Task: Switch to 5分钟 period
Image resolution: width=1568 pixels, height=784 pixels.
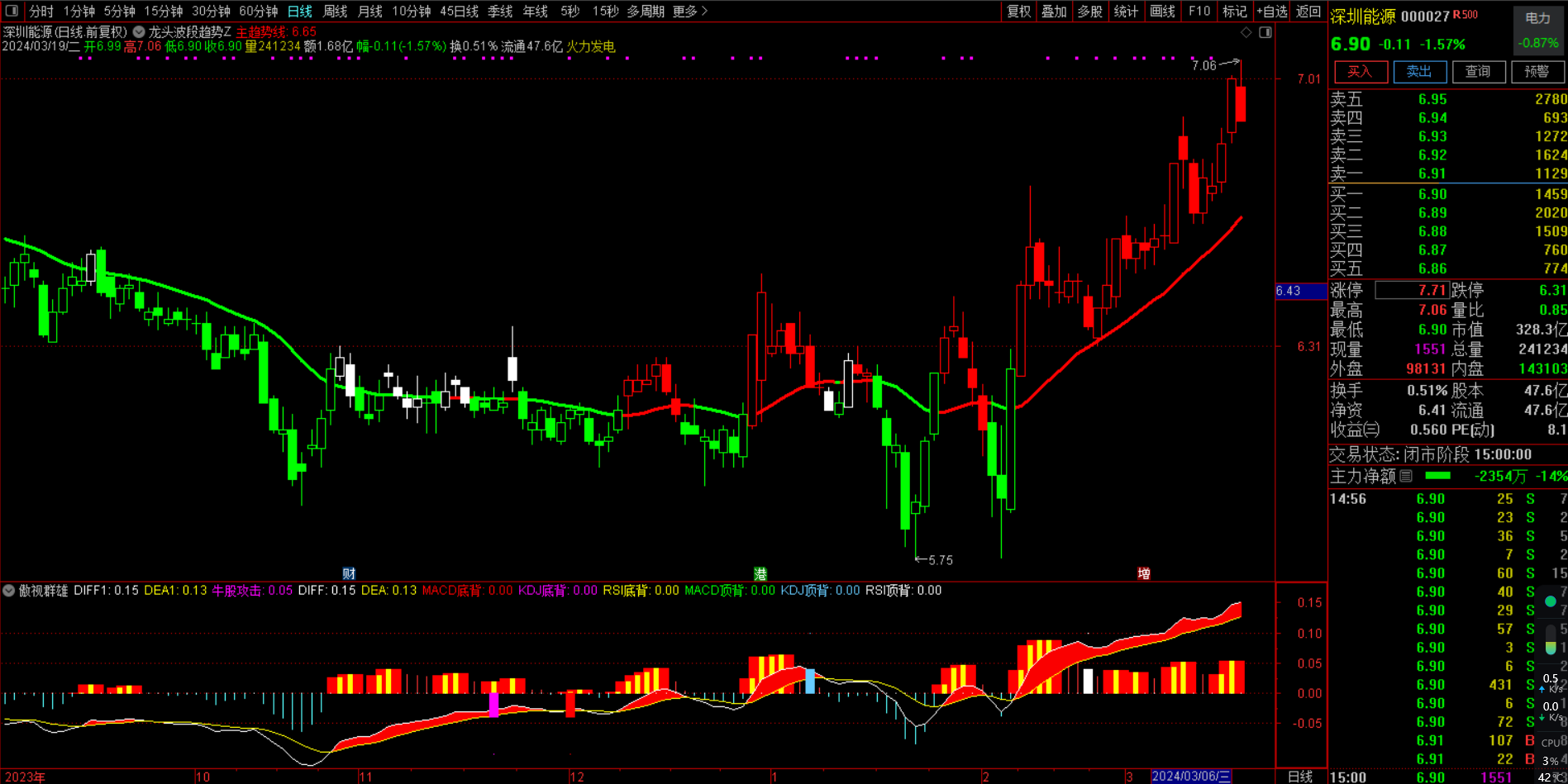Action: (x=119, y=11)
